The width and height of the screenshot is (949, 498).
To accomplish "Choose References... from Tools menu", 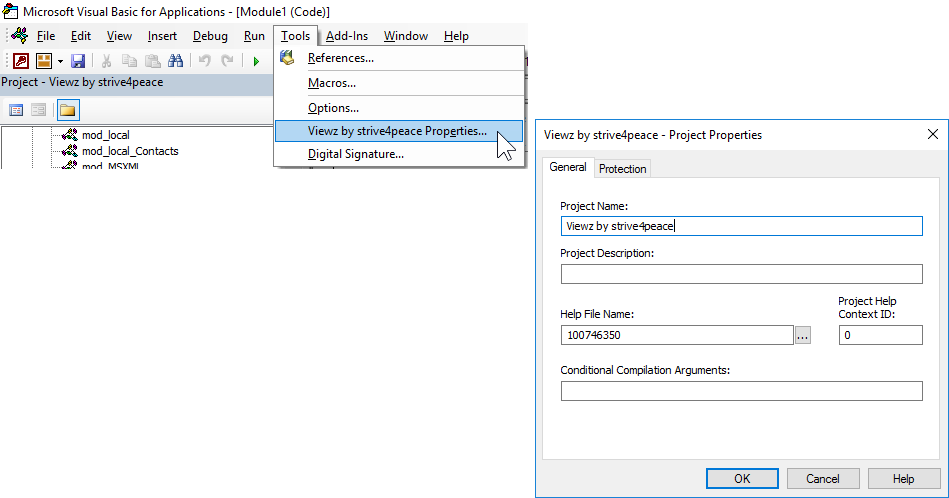I will [399, 58].
